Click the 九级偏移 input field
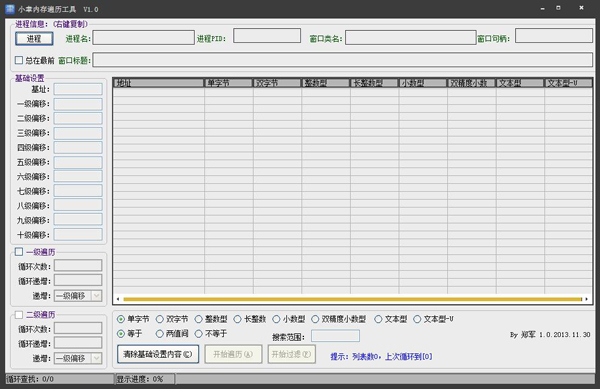Screen dimensions: 600x389 [x=78, y=220]
